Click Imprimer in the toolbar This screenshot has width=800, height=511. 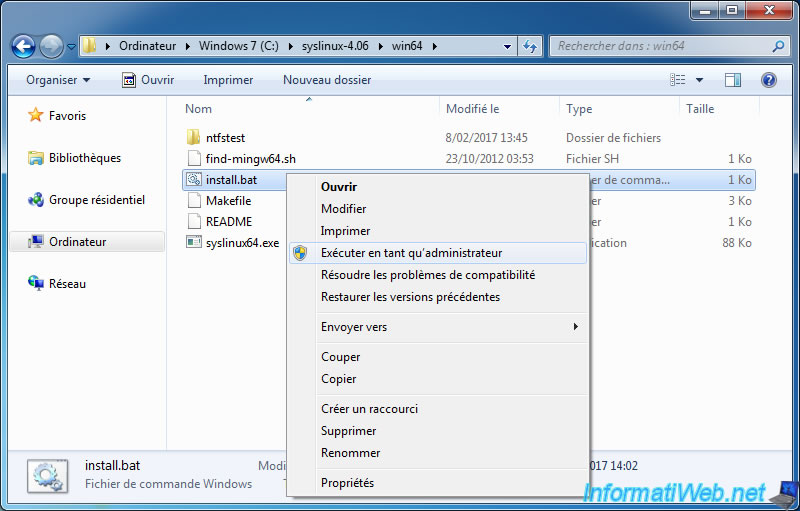(x=228, y=80)
